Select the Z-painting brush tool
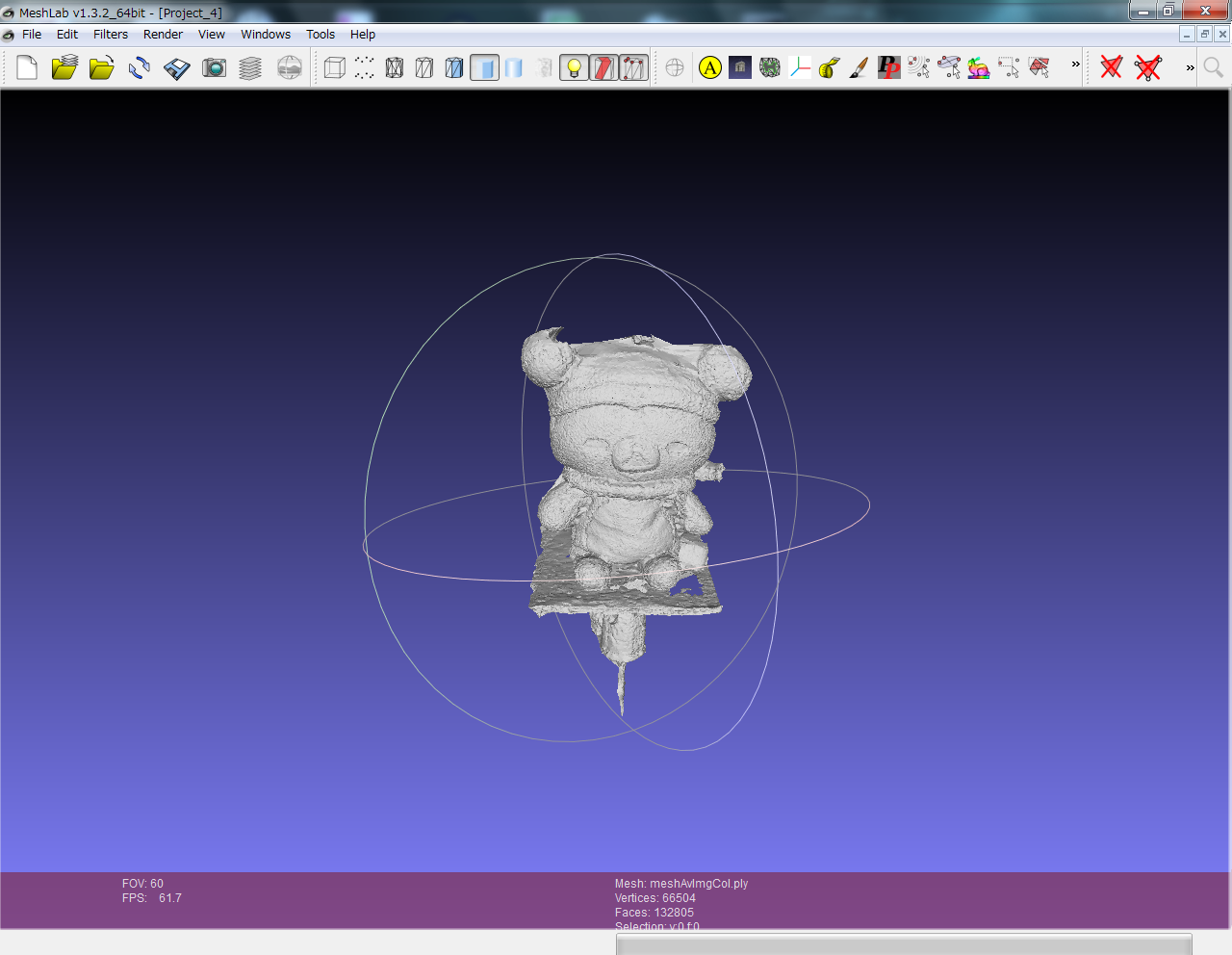 point(860,67)
